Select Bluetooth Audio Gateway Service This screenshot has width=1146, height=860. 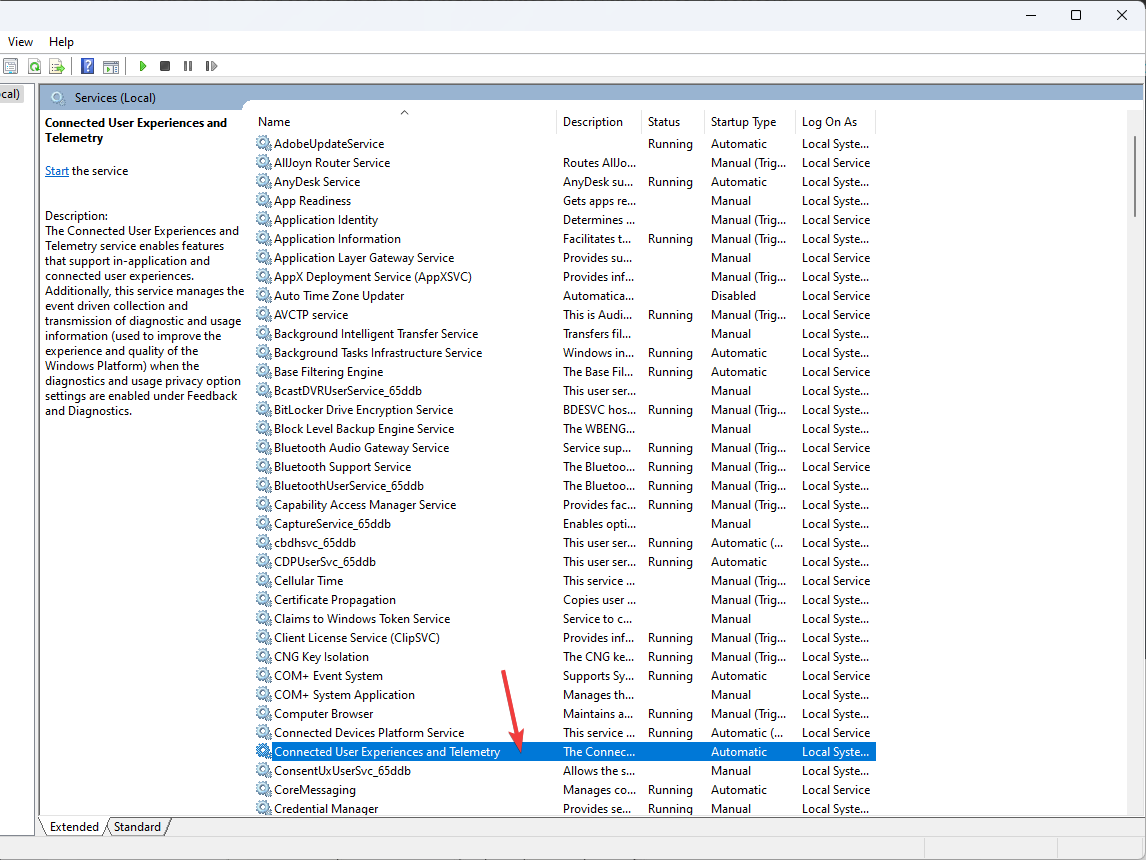565,448
